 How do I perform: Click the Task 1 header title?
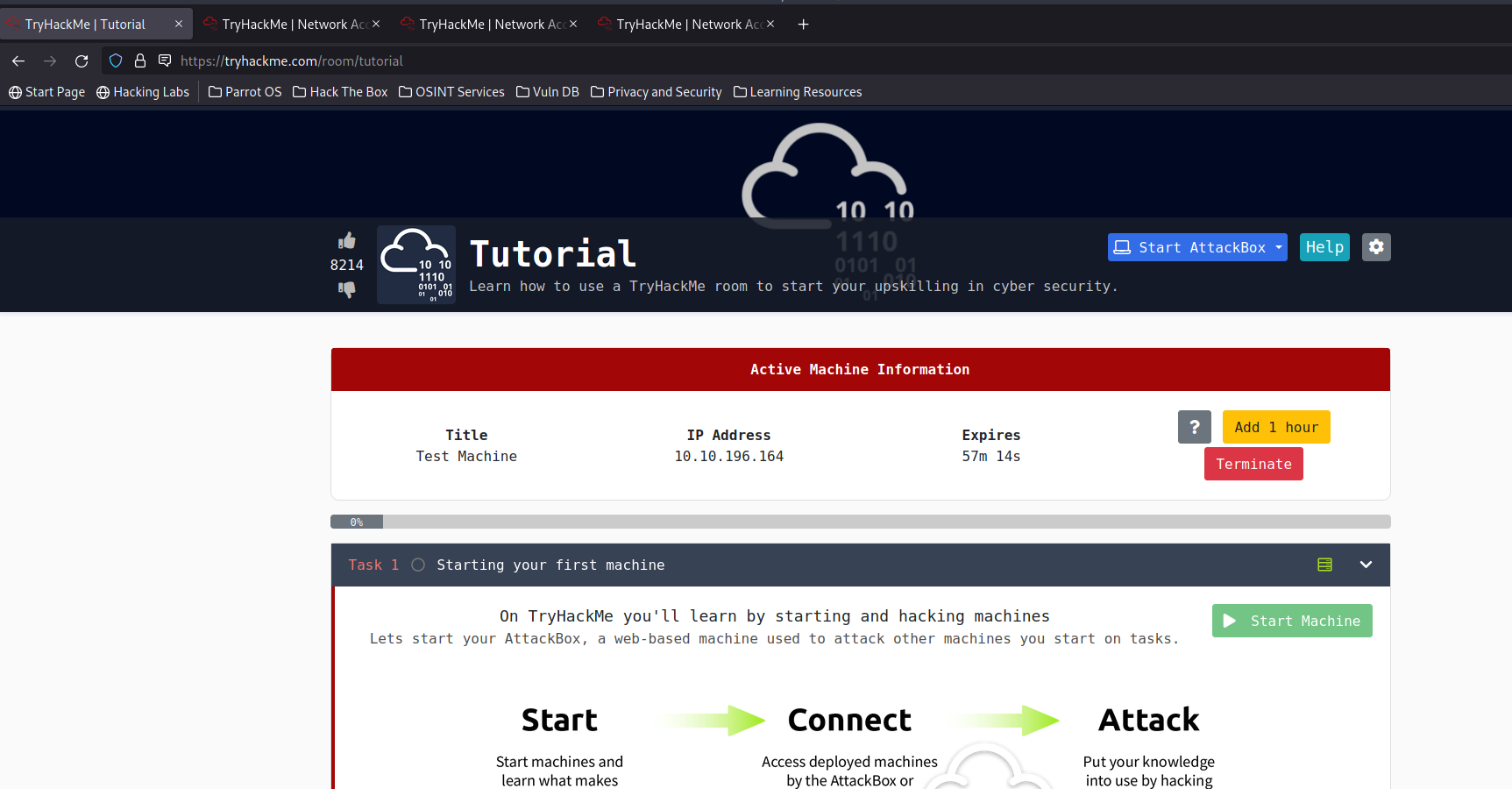click(550, 565)
